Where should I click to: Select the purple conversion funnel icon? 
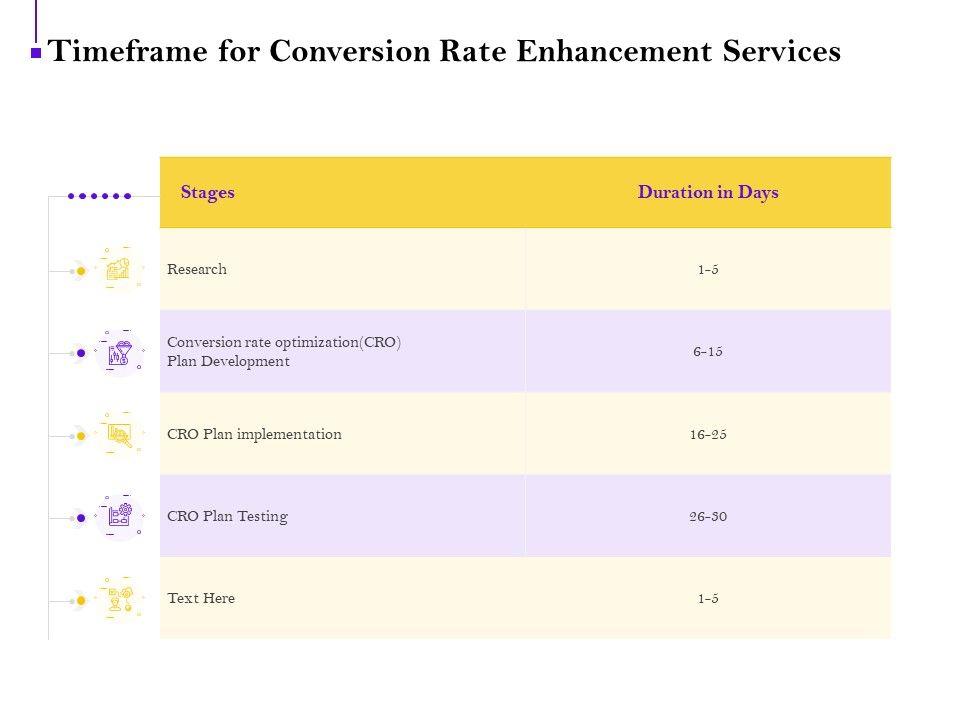tap(120, 352)
